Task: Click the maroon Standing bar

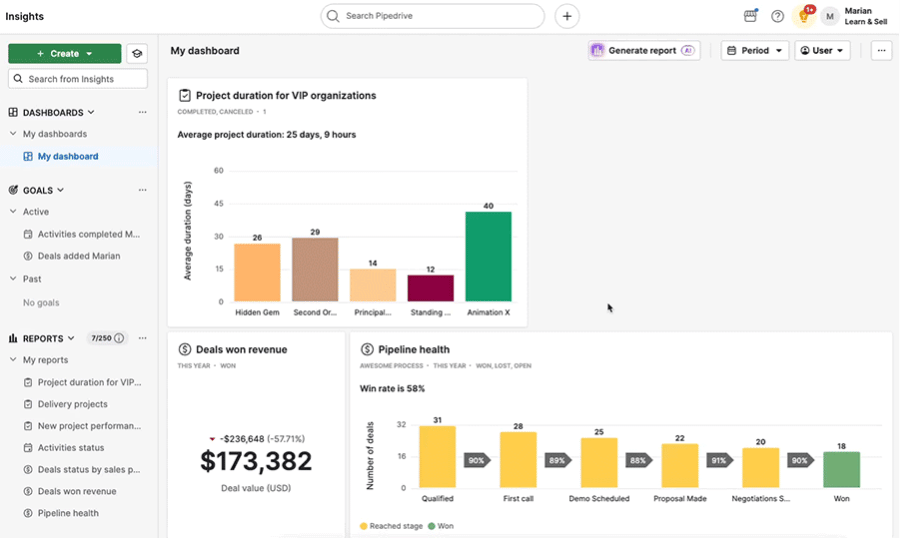Action: pos(430,288)
